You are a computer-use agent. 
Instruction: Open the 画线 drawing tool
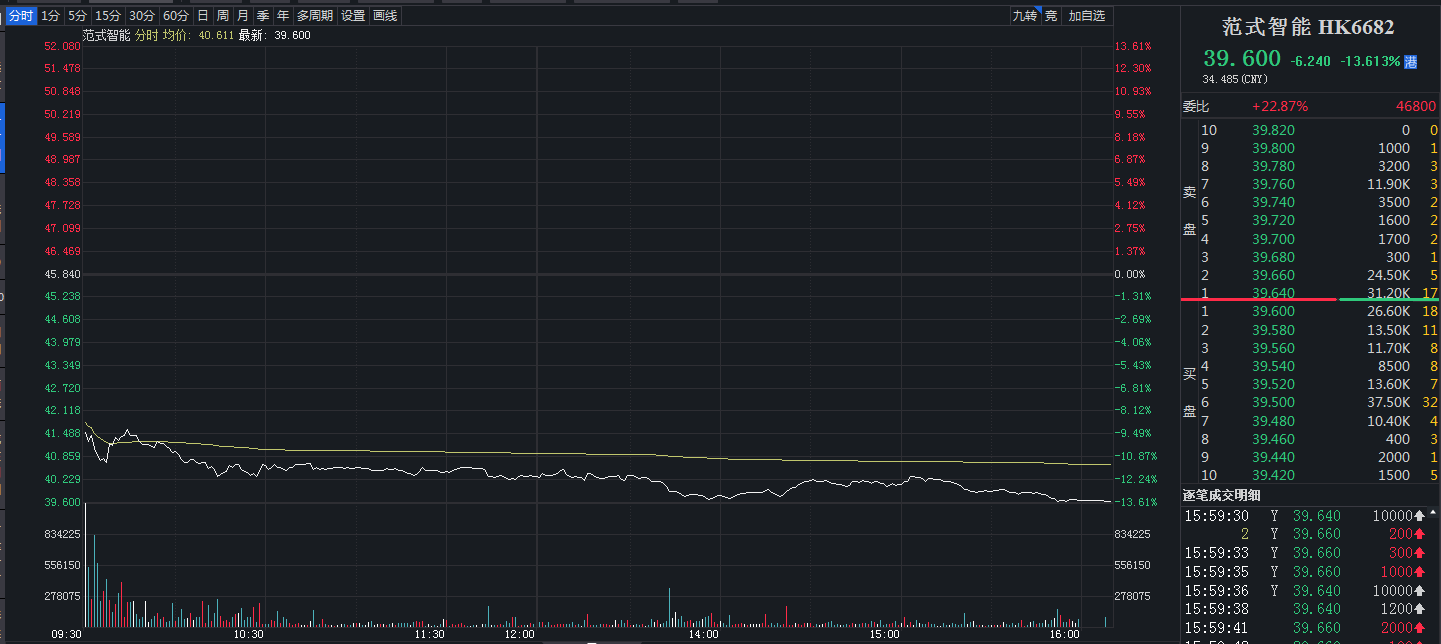384,15
